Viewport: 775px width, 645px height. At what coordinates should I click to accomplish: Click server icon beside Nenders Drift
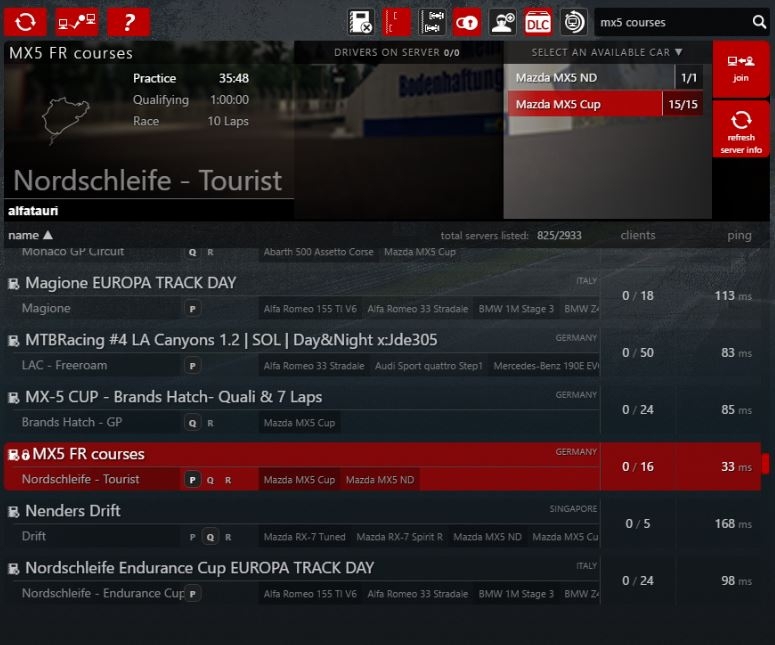(x=14, y=512)
